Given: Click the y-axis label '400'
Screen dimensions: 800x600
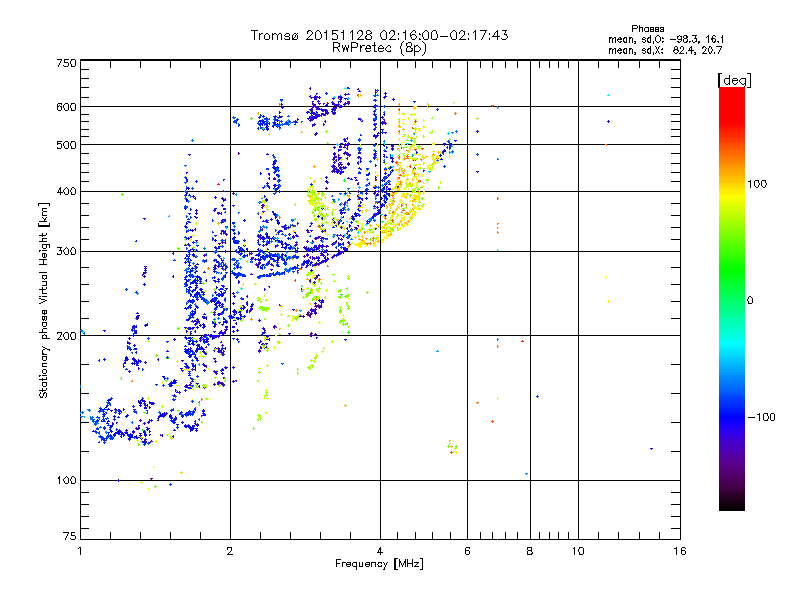Looking at the screenshot, I should click(x=66, y=192).
